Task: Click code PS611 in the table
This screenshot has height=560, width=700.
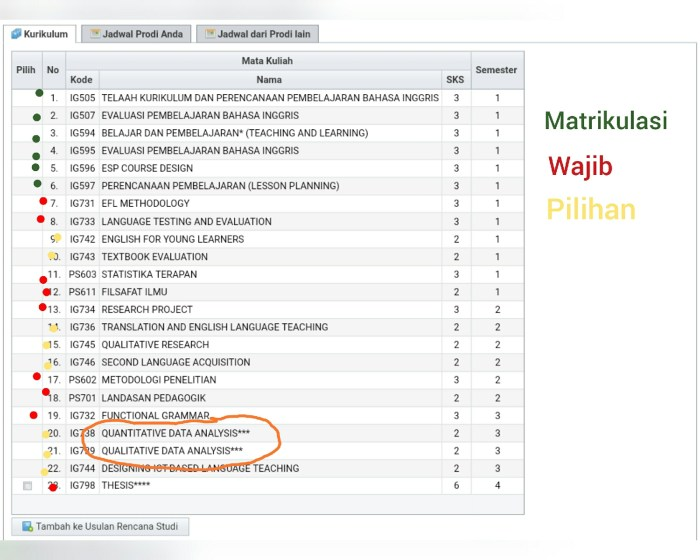Action: [82, 292]
